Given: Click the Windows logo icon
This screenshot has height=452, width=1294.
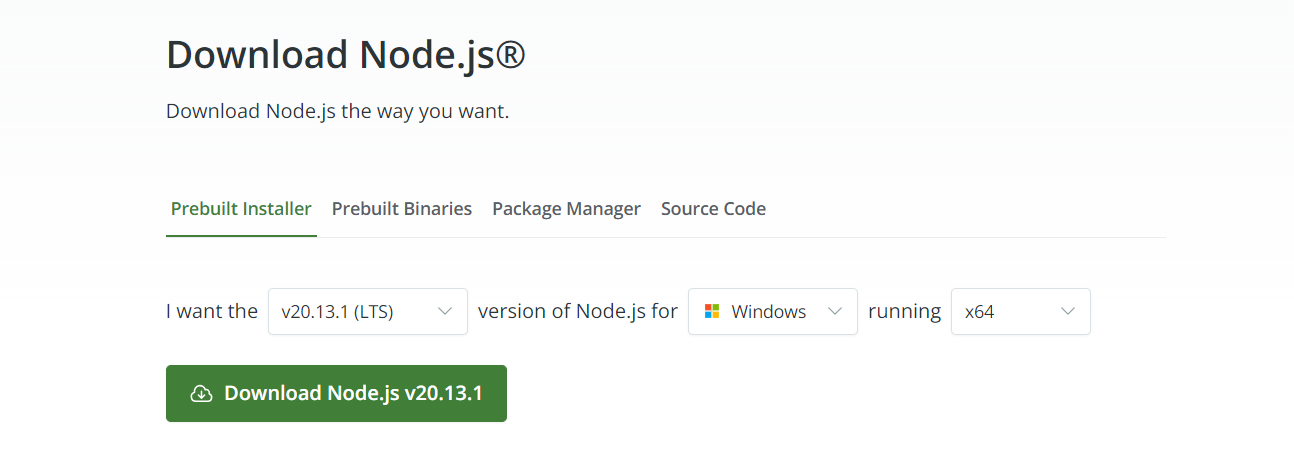Looking at the screenshot, I should tap(712, 311).
